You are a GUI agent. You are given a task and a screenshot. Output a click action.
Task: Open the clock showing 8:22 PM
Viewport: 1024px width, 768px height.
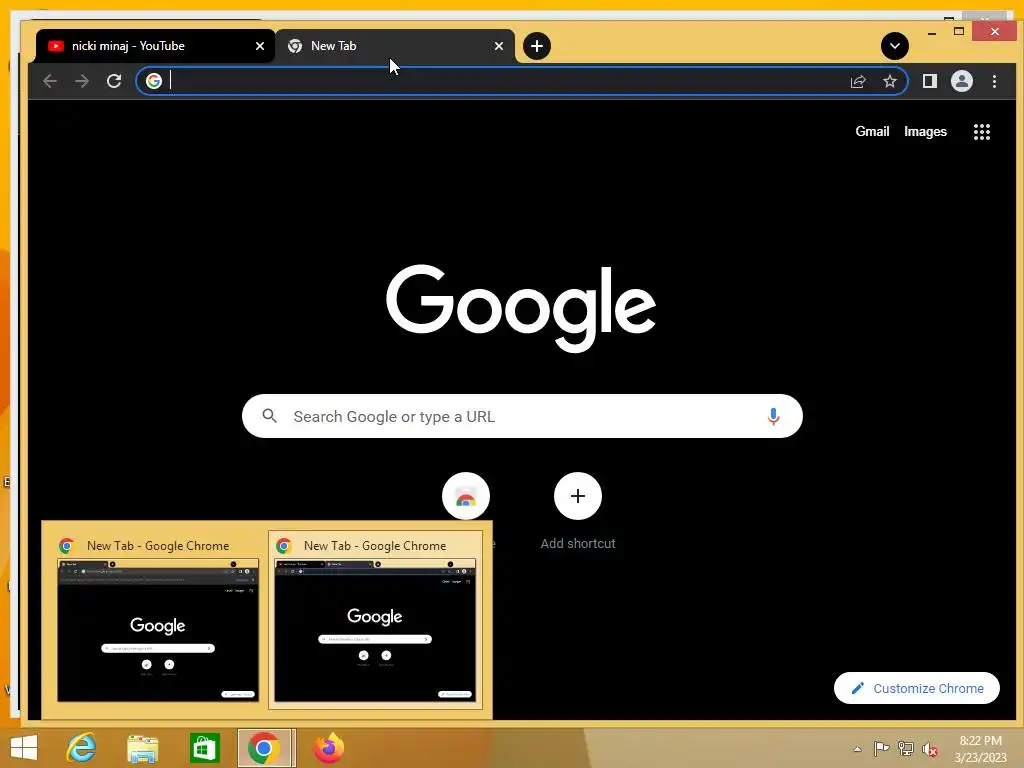click(x=980, y=749)
